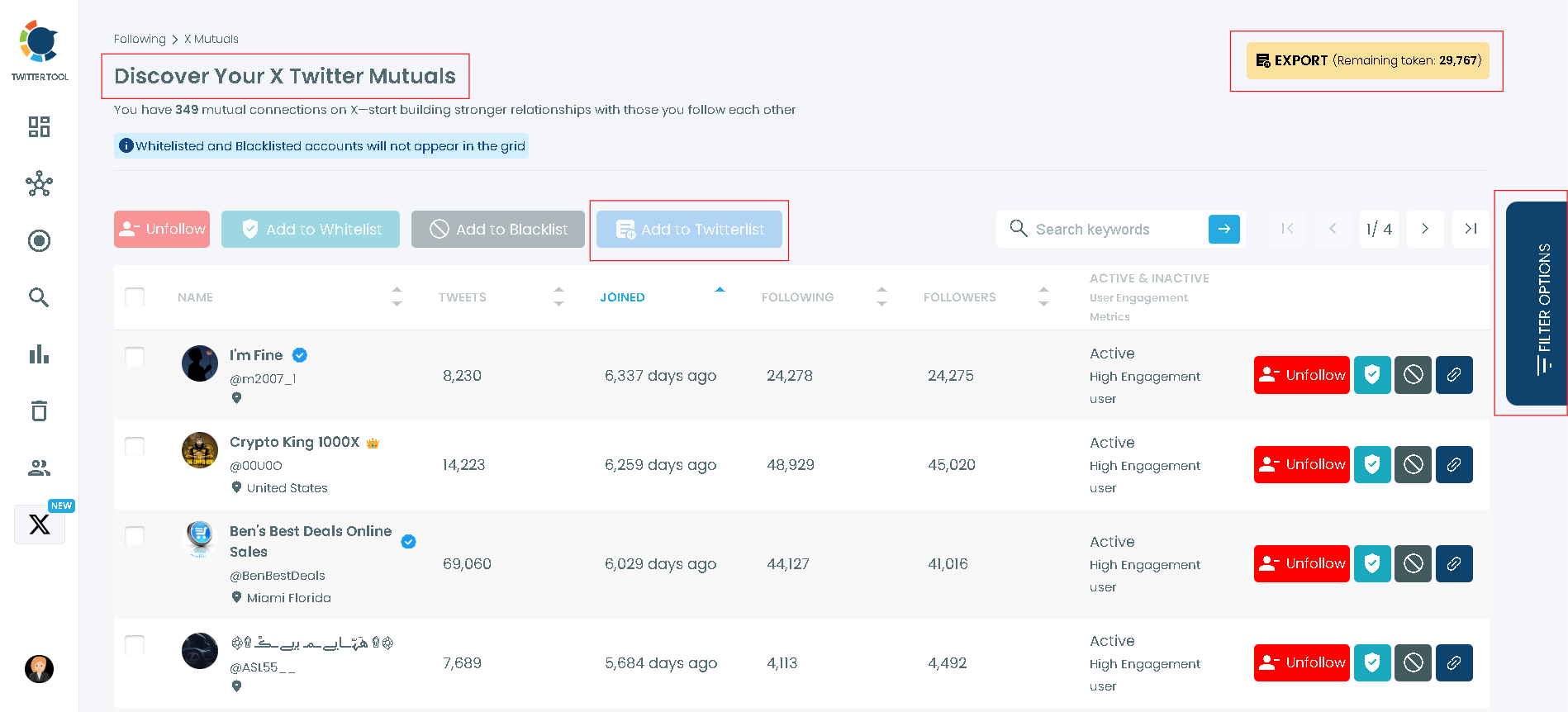Image resolution: width=1568 pixels, height=712 pixels.
Task: Click the EXPORT button
Action: (x=1368, y=60)
